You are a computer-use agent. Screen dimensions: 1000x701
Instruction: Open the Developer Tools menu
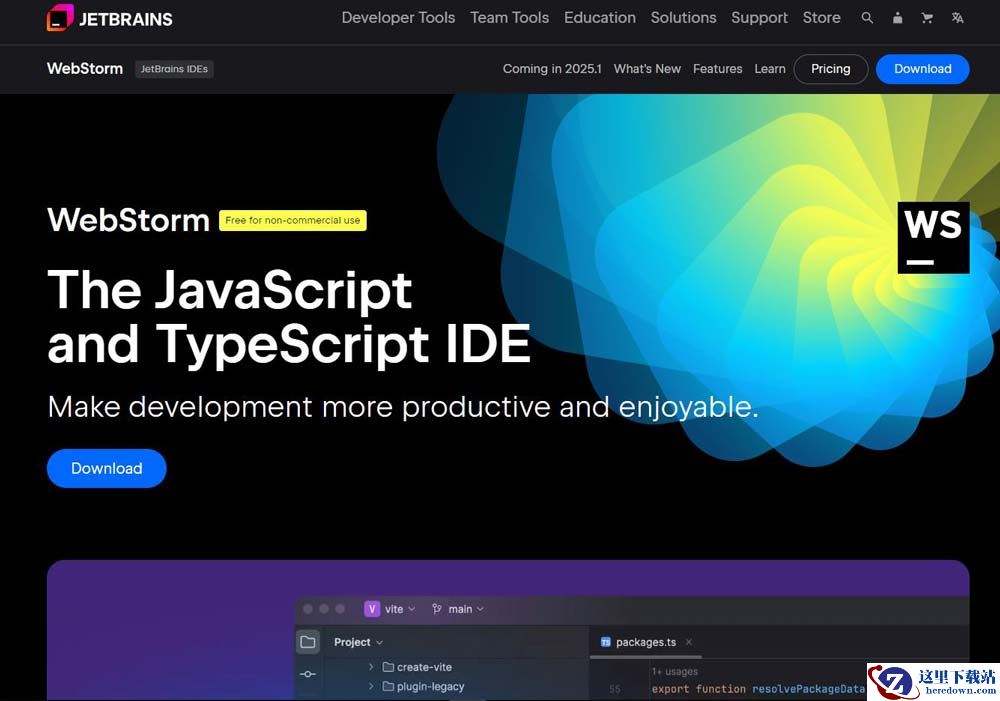(x=398, y=18)
